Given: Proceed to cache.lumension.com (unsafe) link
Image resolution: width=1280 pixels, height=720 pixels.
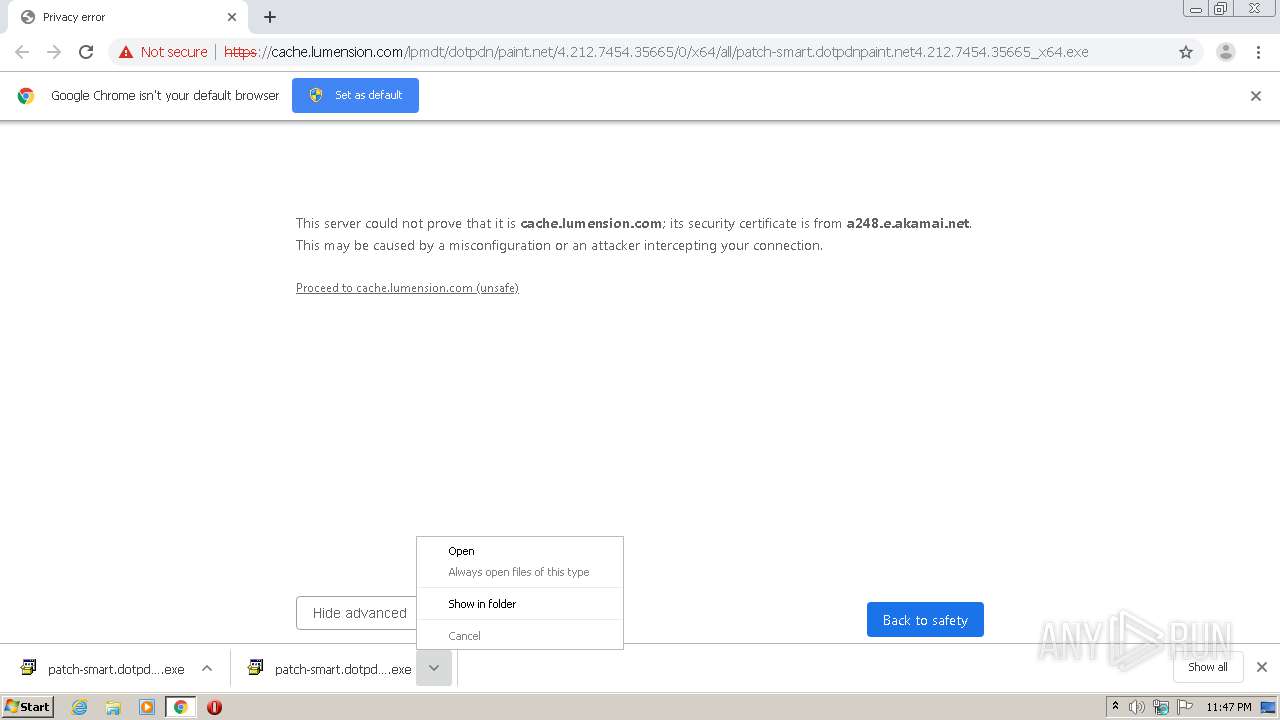Looking at the screenshot, I should [x=407, y=288].
